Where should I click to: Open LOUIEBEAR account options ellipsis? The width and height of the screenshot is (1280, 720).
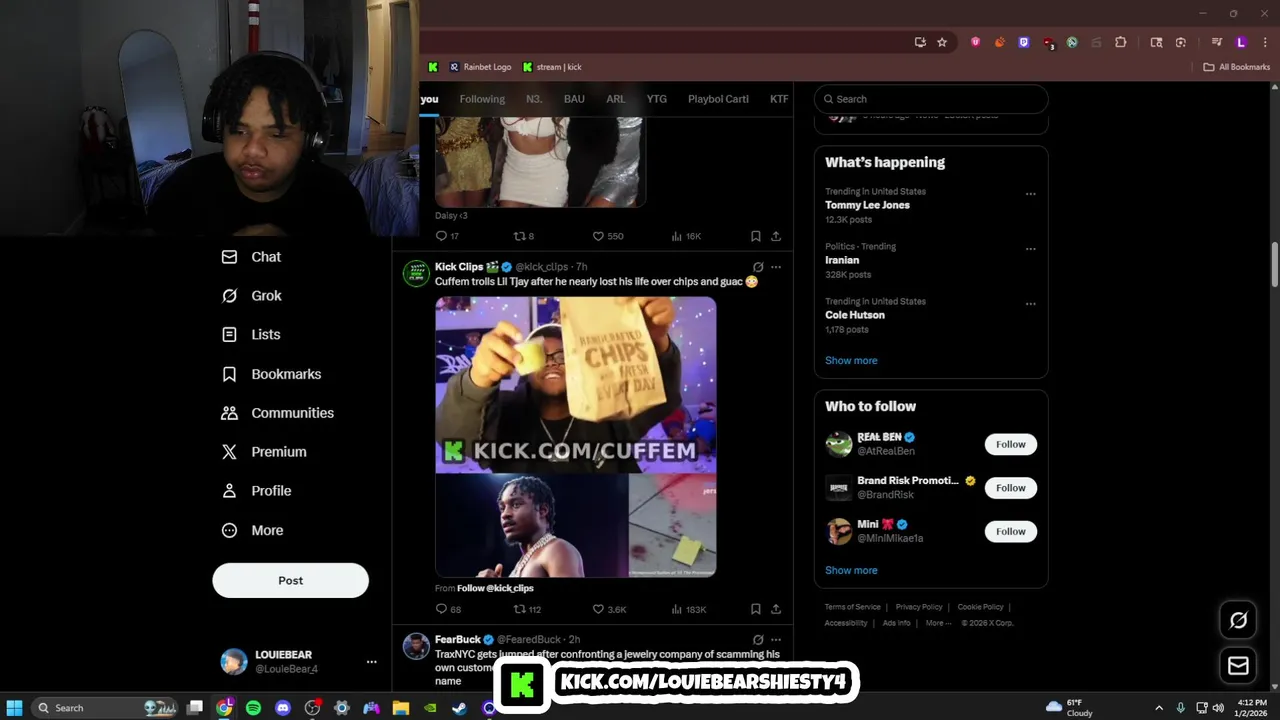[371, 662]
